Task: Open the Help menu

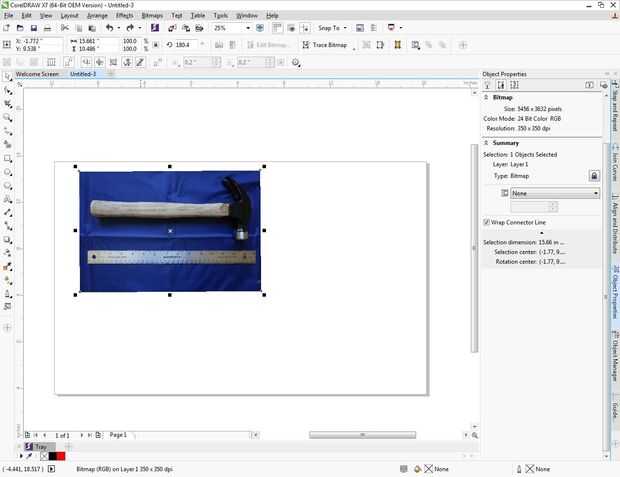Action: 272,15
